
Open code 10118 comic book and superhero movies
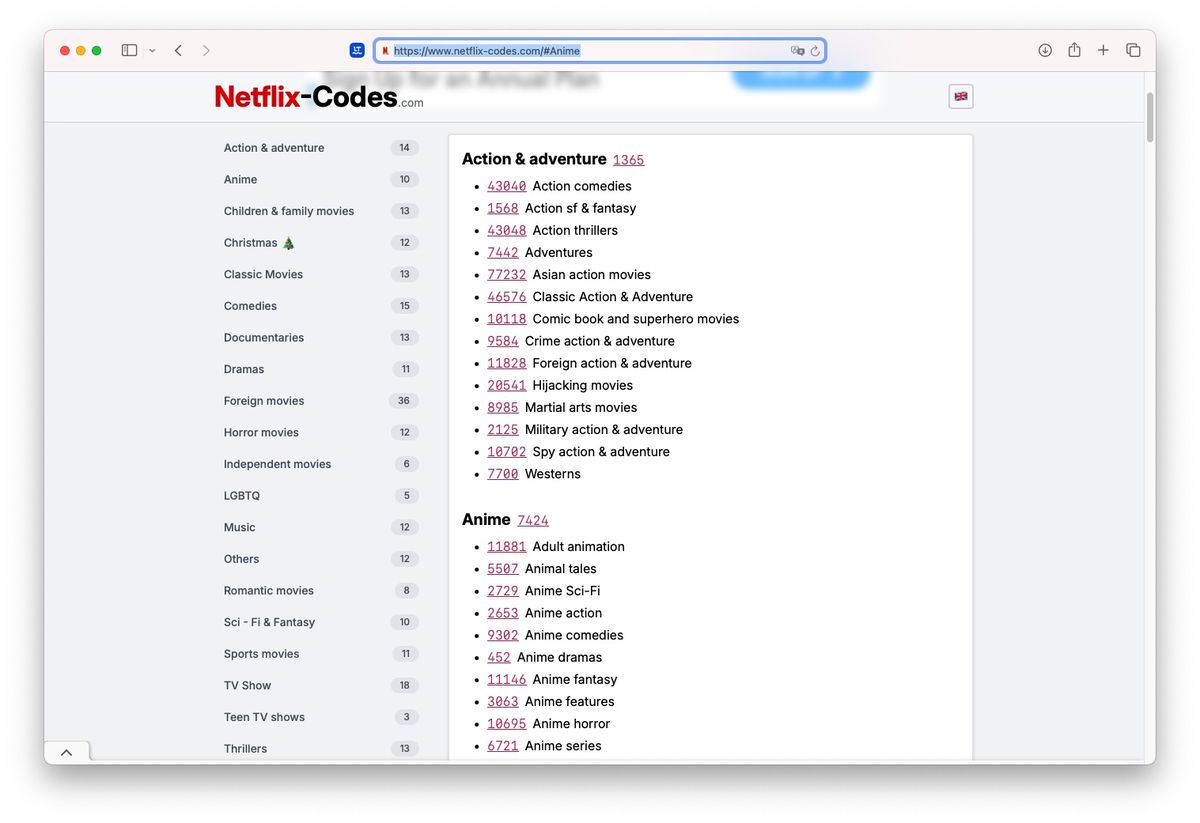(x=506, y=318)
